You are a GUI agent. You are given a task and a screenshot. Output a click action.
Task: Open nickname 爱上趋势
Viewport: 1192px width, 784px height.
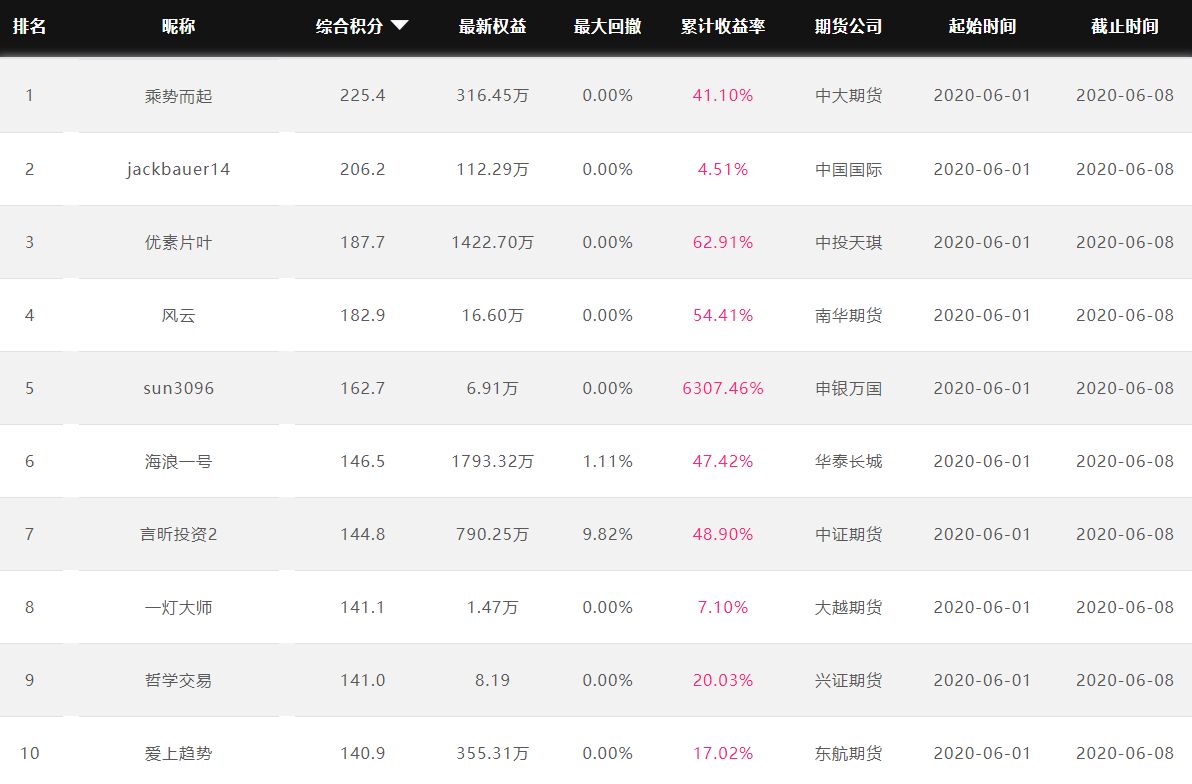pos(179,754)
